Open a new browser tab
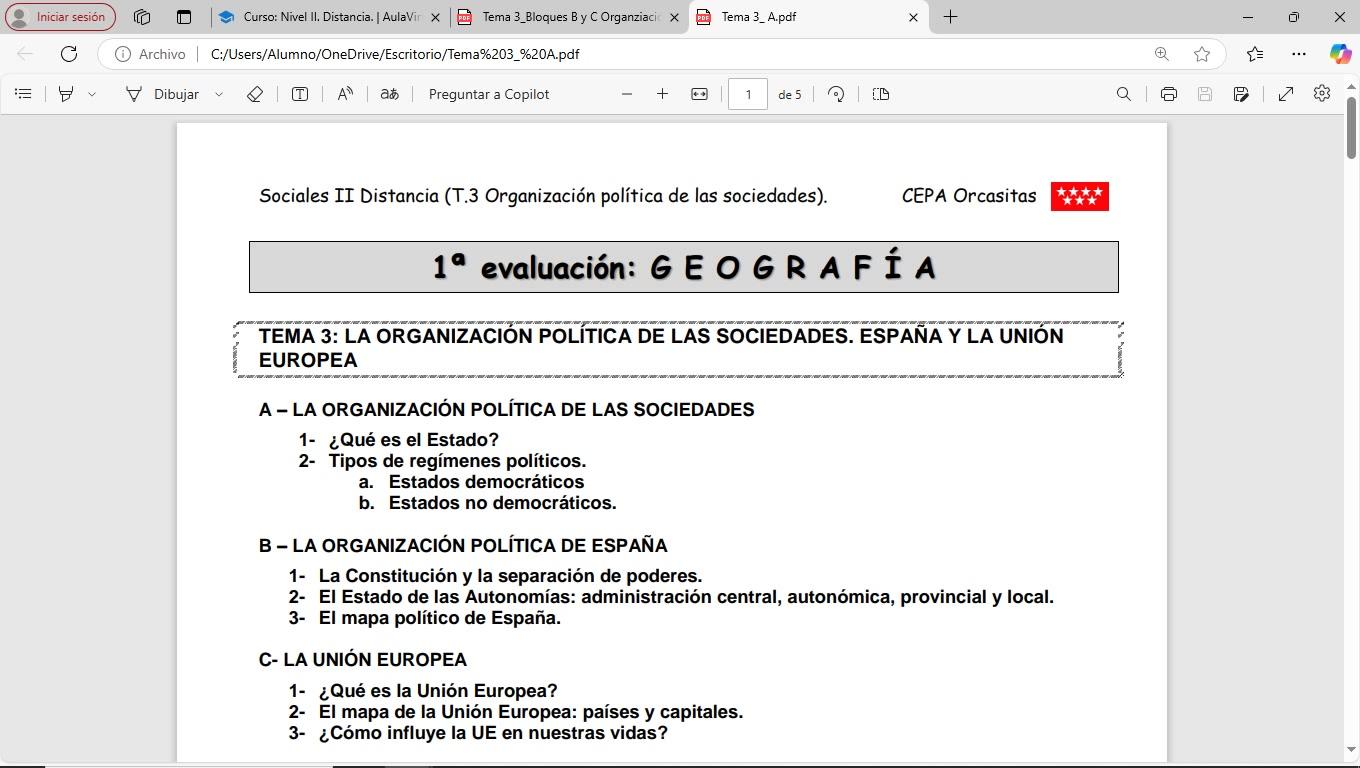 click(950, 17)
